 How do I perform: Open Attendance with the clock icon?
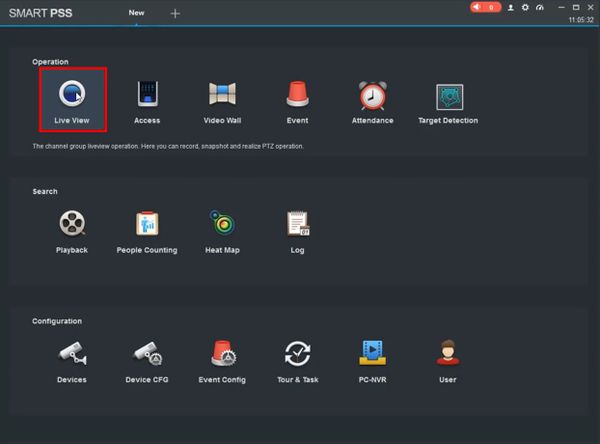tap(372, 98)
